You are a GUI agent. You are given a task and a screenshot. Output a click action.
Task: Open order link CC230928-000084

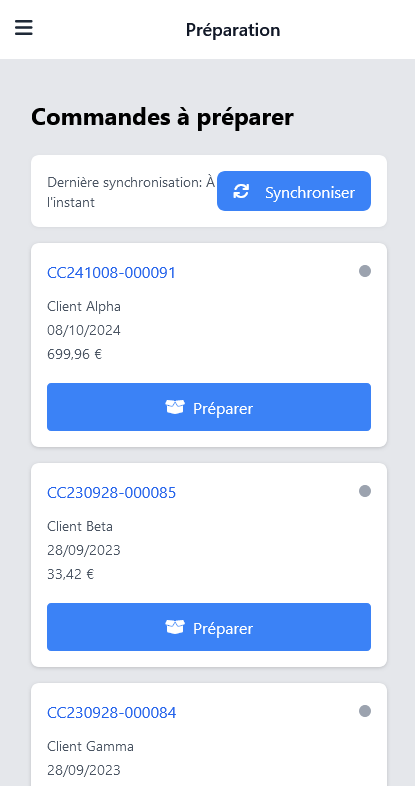click(111, 712)
